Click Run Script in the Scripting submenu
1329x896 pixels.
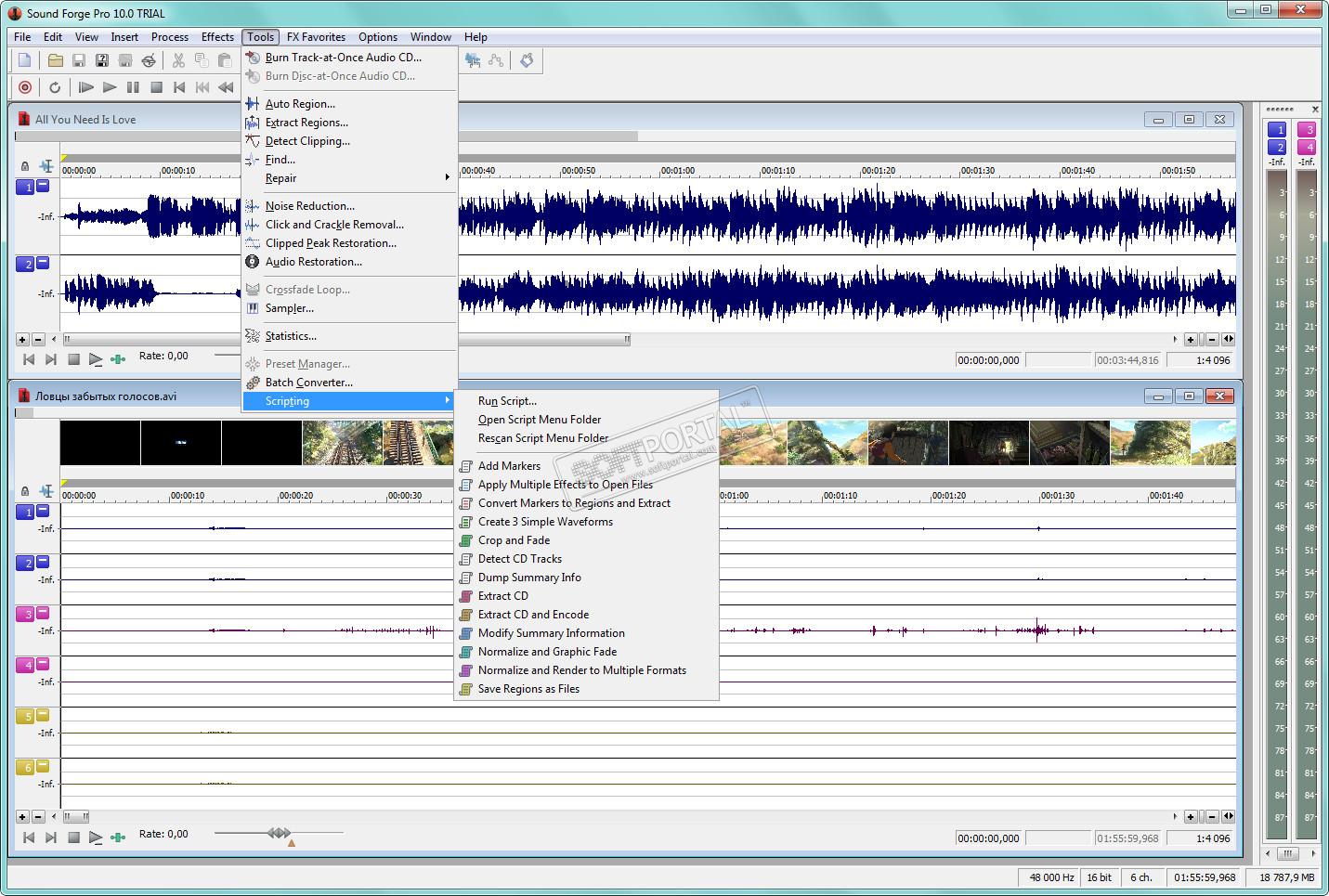tap(507, 401)
